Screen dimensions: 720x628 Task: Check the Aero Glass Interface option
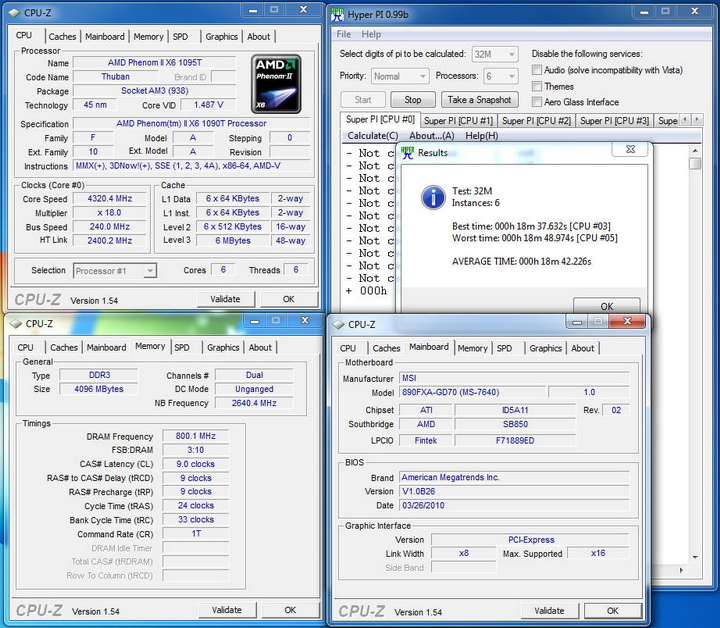click(537, 102)
